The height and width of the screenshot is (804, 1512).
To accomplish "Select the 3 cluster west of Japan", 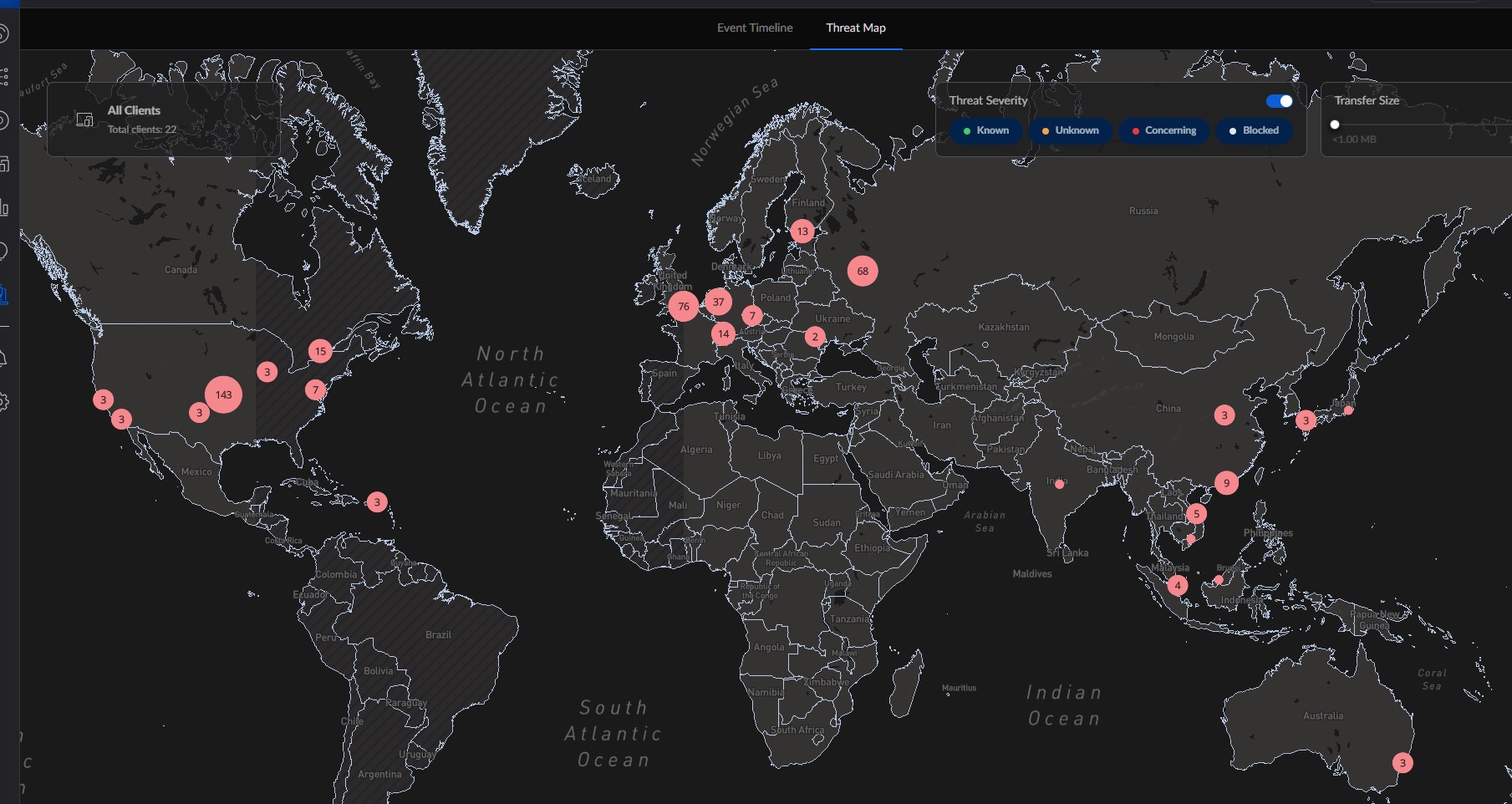I will [1306, 420].
